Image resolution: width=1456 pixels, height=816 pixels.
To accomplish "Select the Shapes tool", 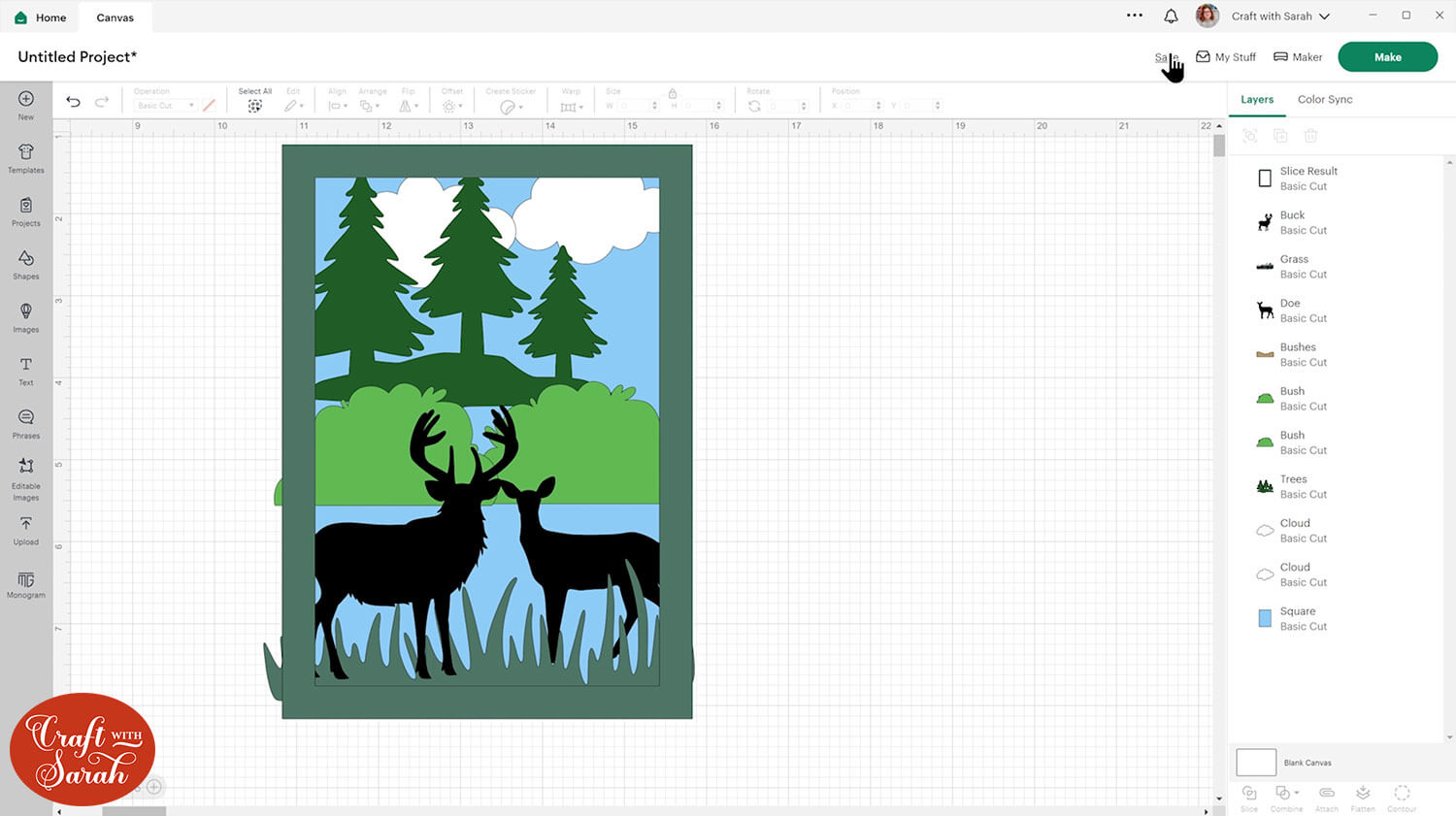I will tap(26, 263).
